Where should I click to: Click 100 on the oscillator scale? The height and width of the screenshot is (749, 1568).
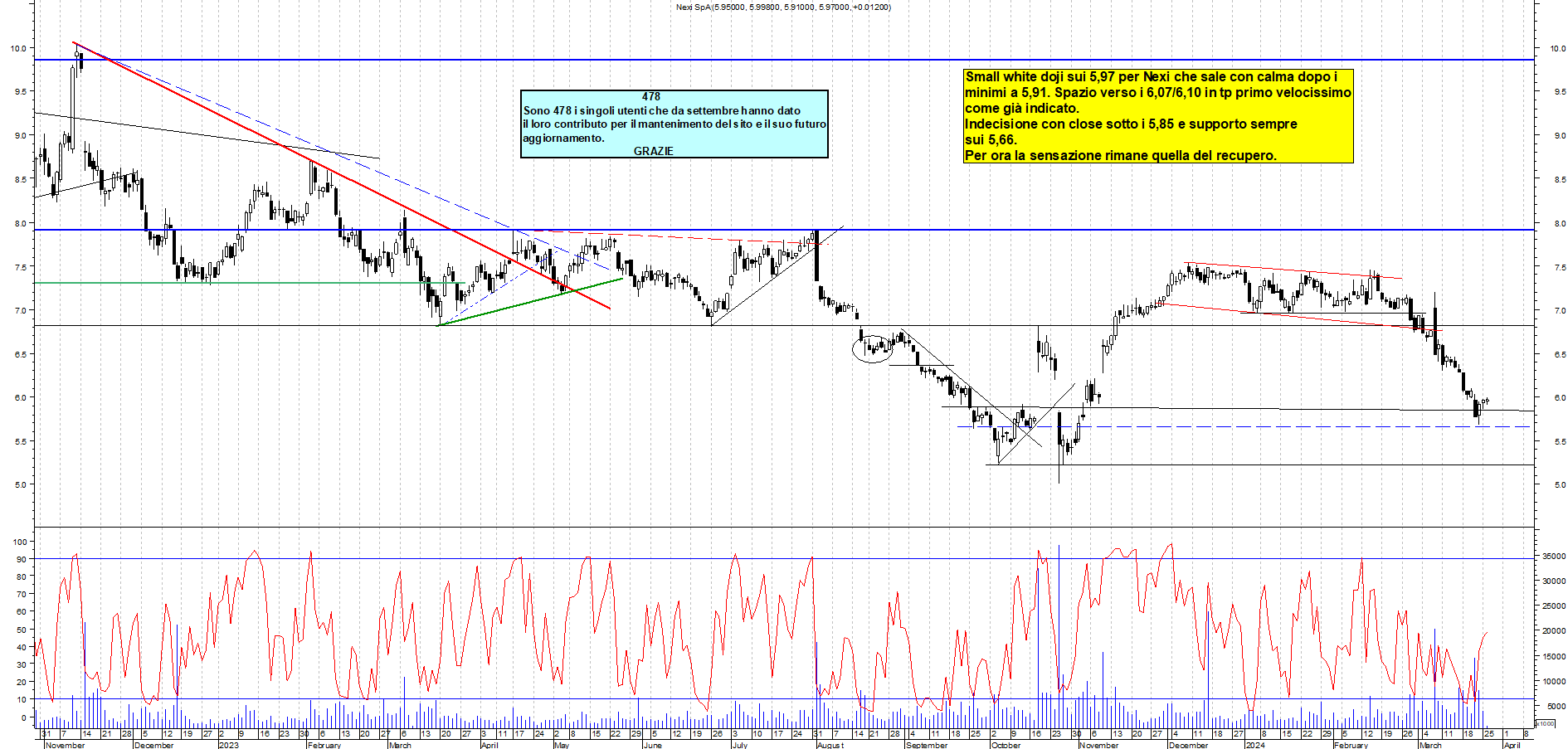point(19,542)
